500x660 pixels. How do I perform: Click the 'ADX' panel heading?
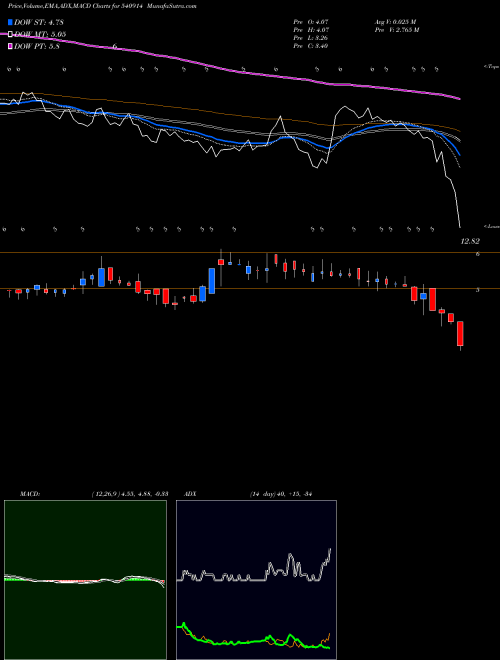[190, 494]
